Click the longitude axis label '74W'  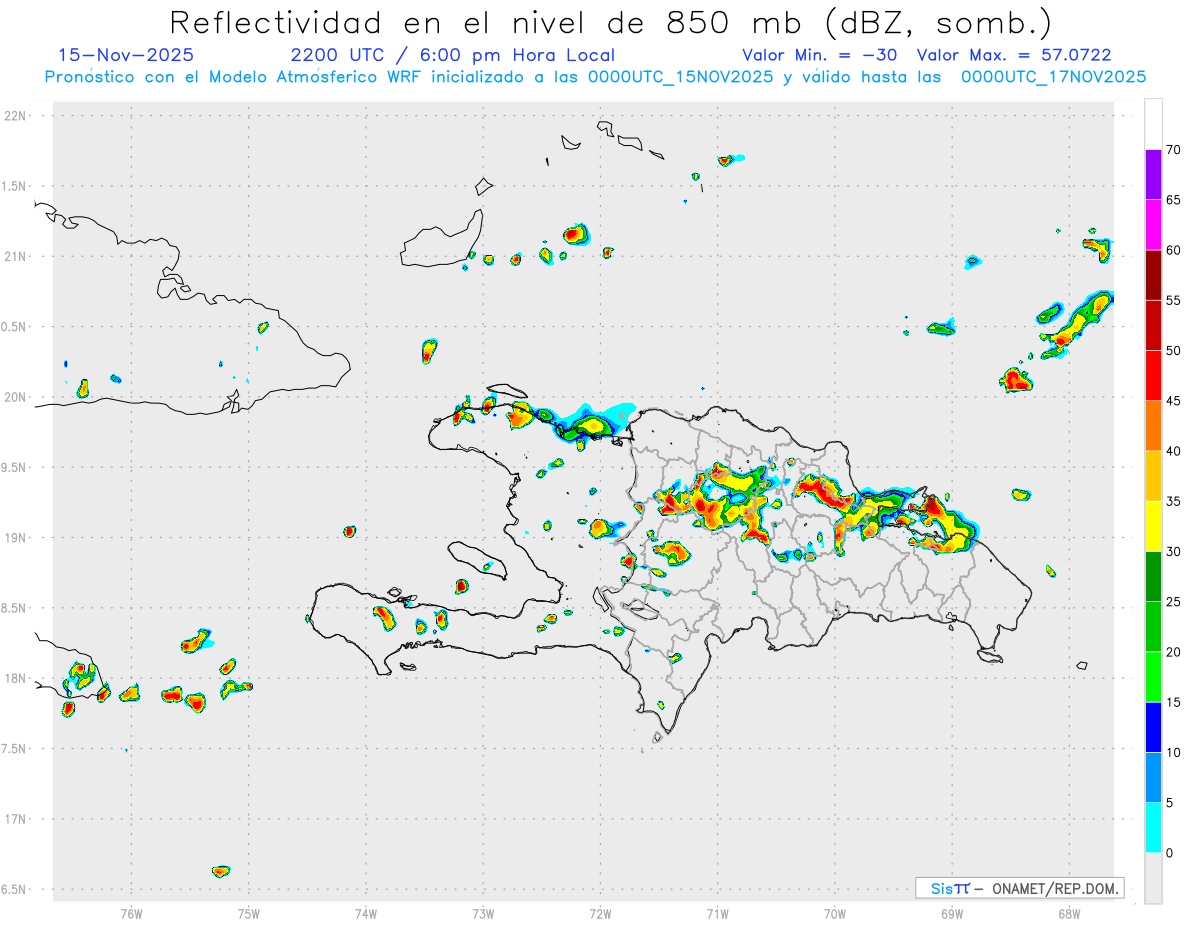pyautogui.click(x=366, y=913)
